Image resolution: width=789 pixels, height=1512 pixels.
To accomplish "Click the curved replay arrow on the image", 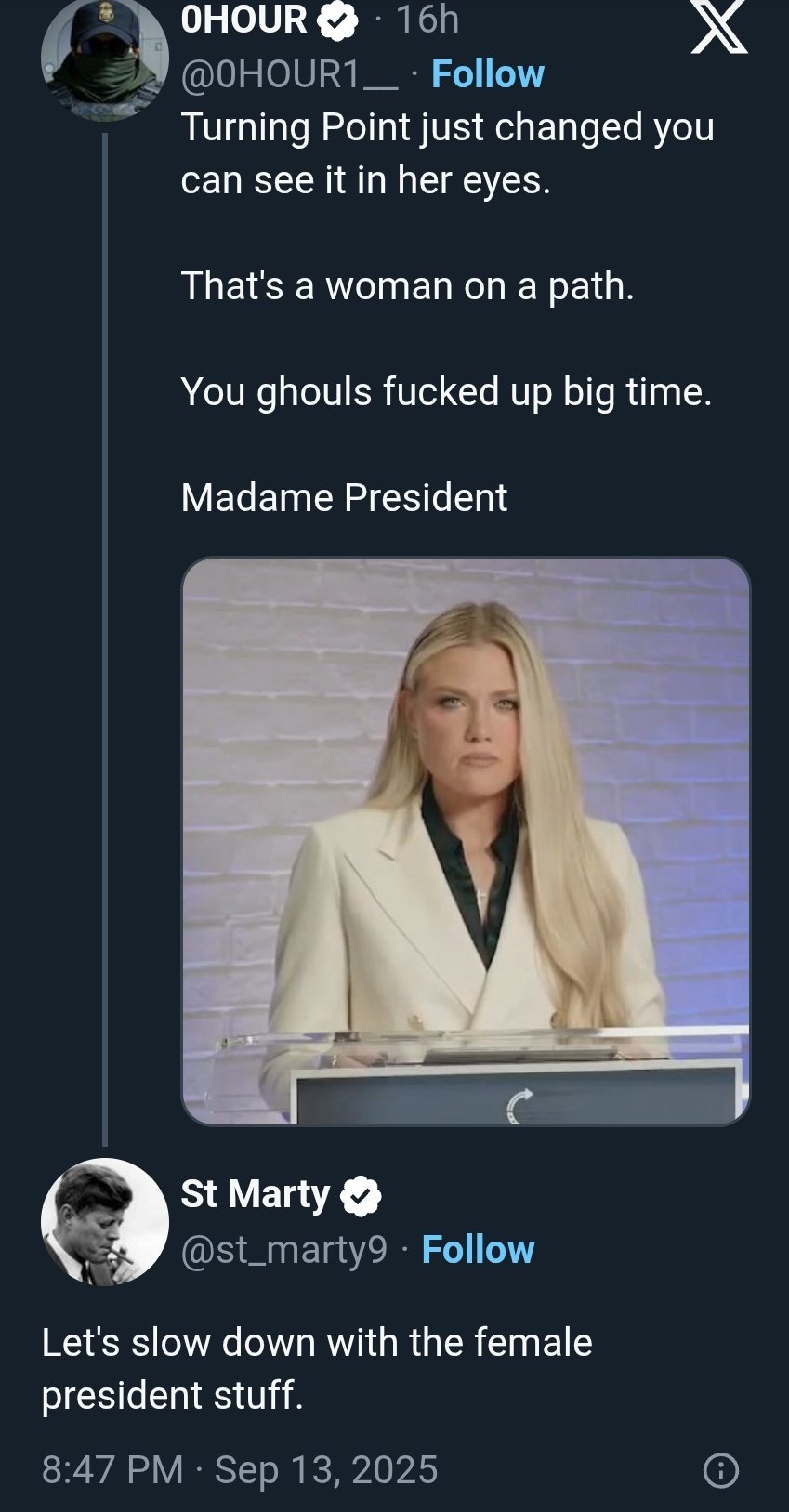I will point(520,1106).
